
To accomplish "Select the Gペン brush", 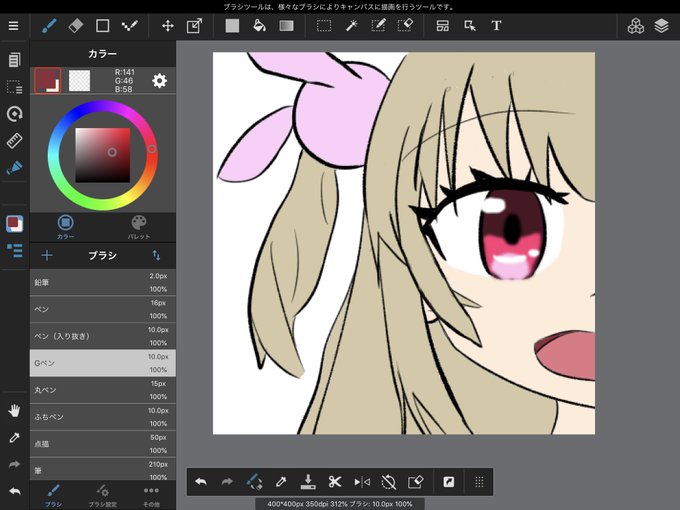I will pos(103,363).
